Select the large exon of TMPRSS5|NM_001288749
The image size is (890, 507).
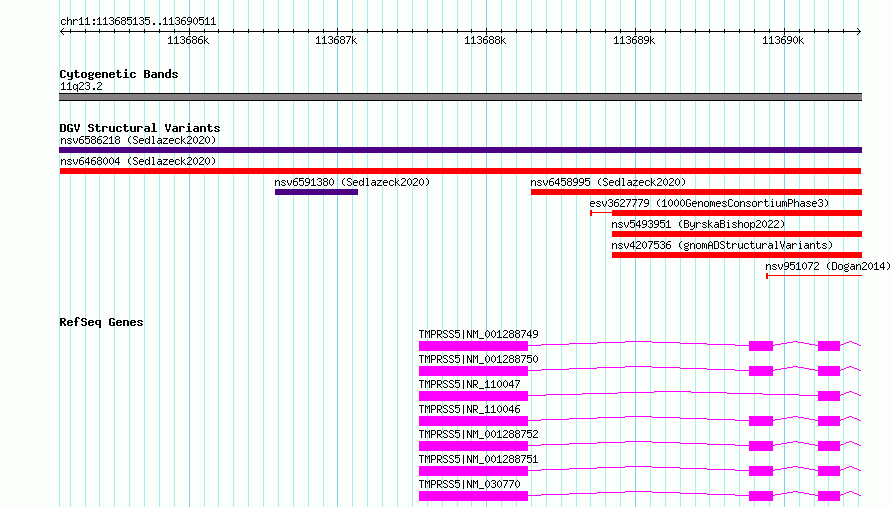coord(473,346)
